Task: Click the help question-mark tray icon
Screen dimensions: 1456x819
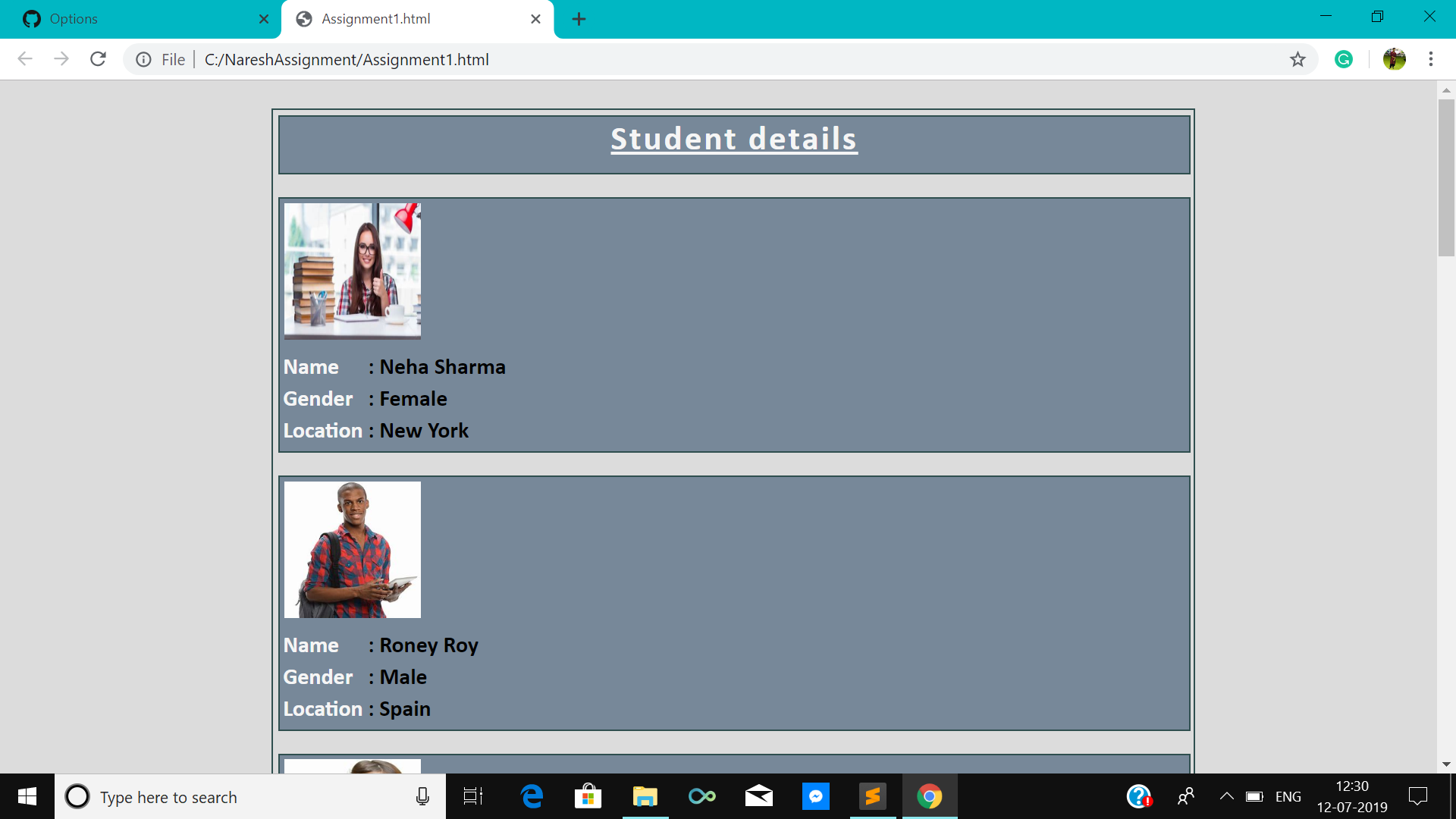Action: [x=1139, y=796]
